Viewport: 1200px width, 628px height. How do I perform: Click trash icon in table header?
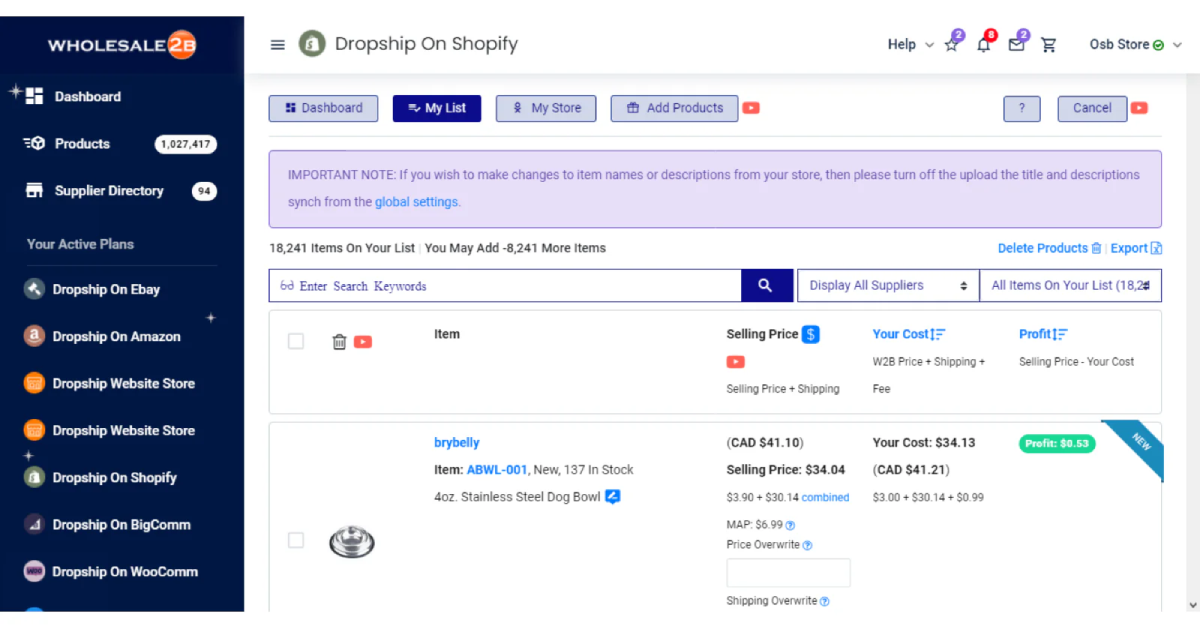pos(339,342)
